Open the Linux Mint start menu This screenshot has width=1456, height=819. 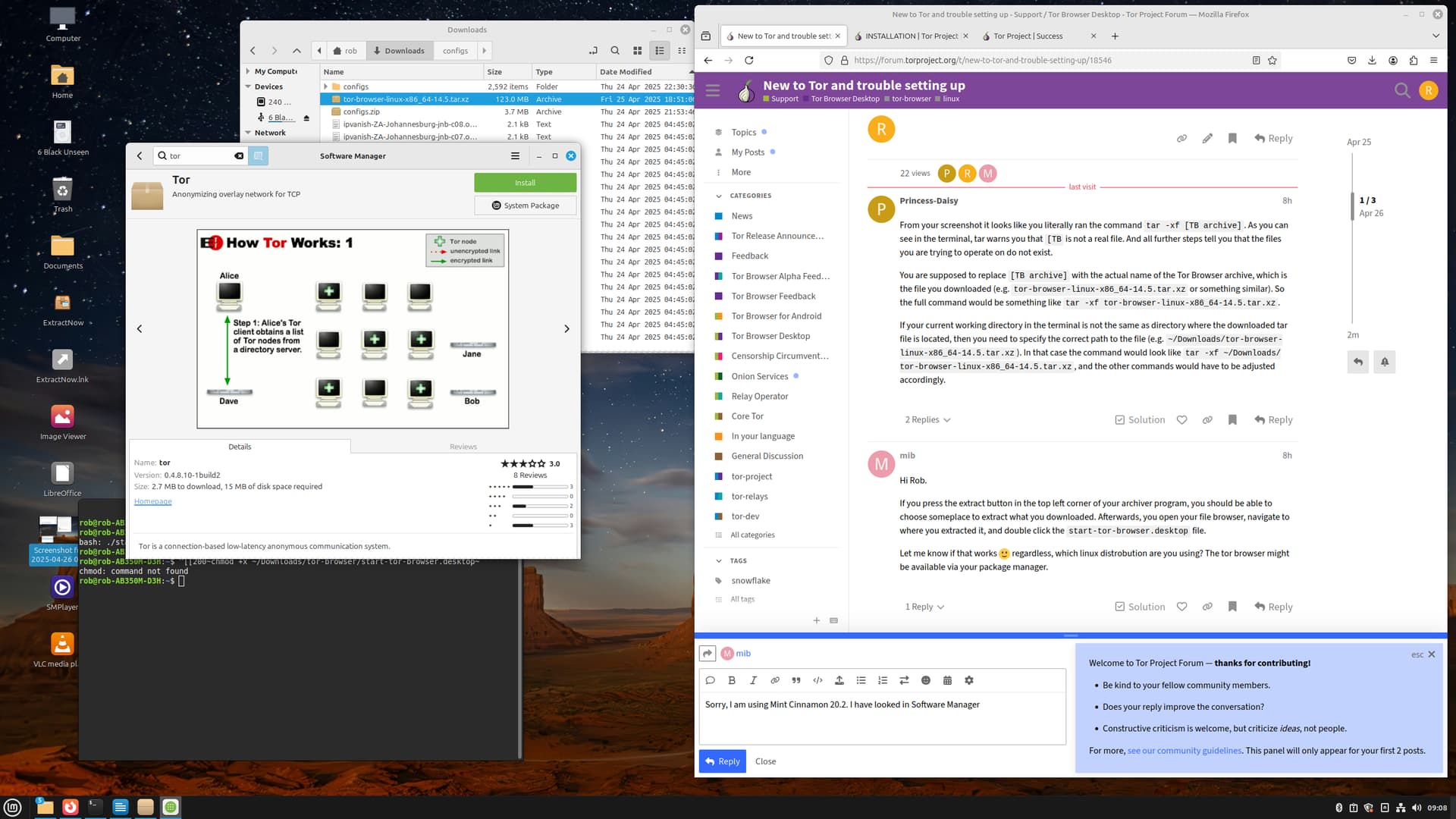click(x=12, y=807)
